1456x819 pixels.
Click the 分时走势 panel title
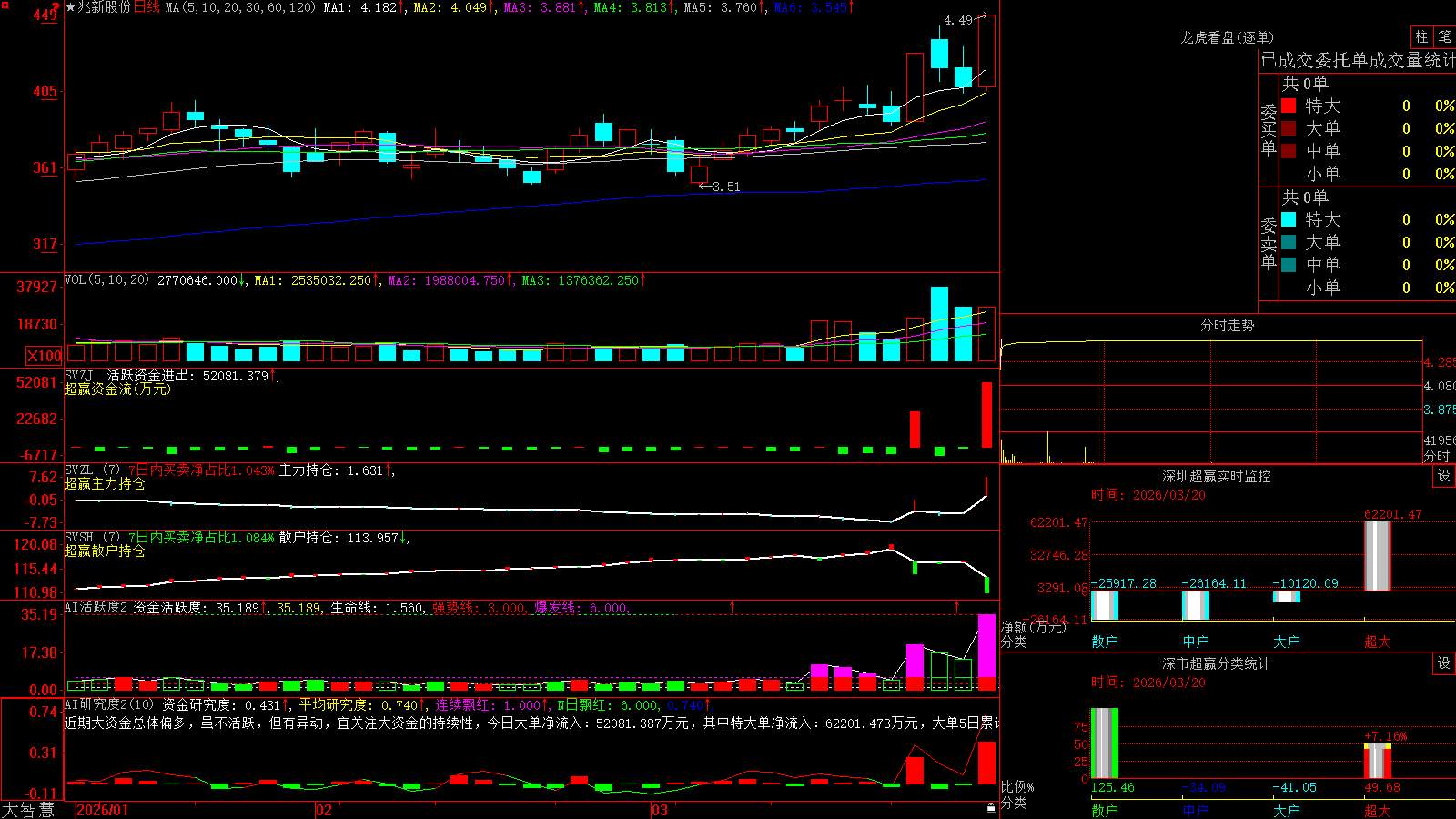(x=1227, y=325)
